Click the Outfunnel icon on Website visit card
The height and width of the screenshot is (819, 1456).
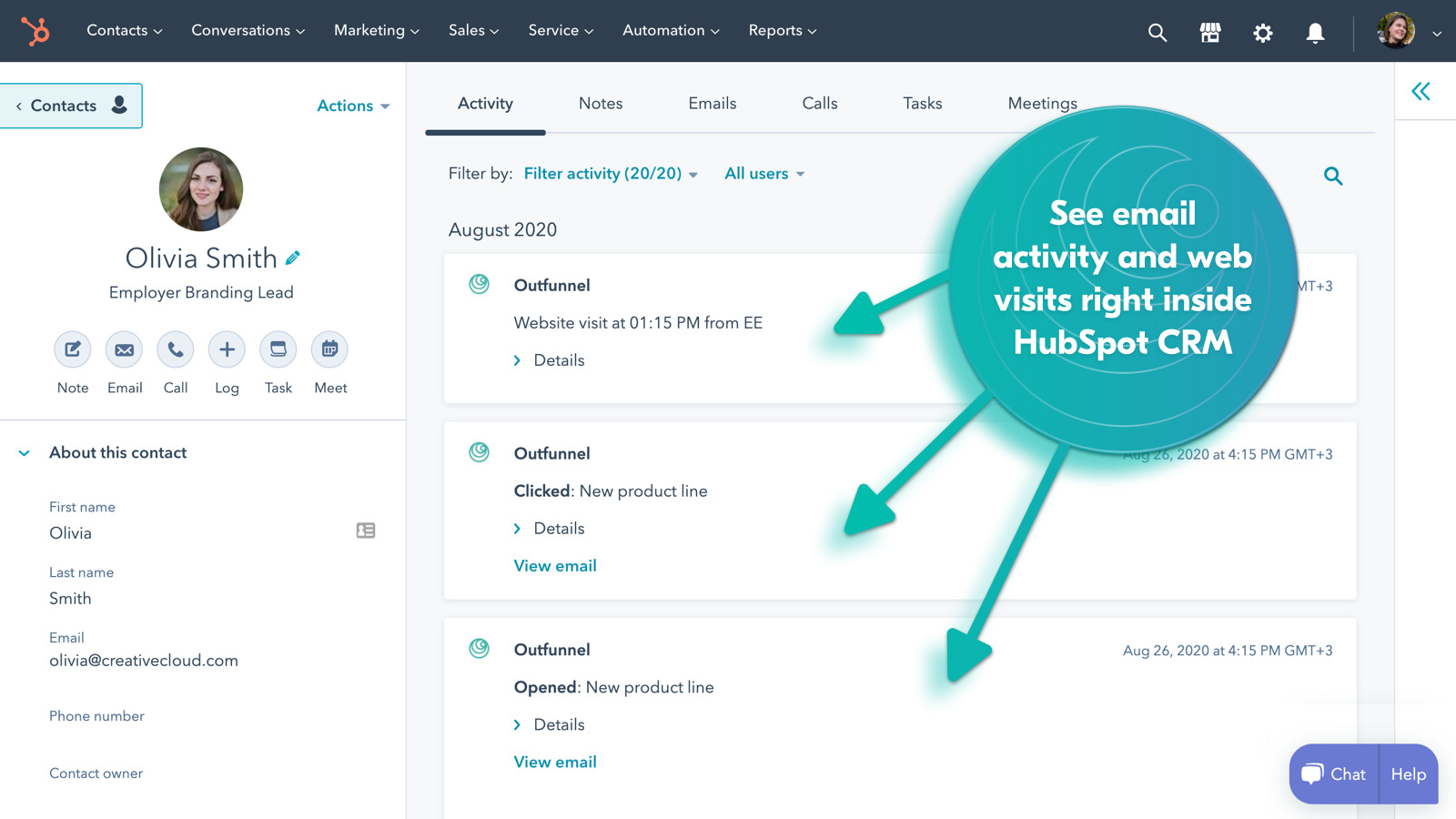coord(479,284)
